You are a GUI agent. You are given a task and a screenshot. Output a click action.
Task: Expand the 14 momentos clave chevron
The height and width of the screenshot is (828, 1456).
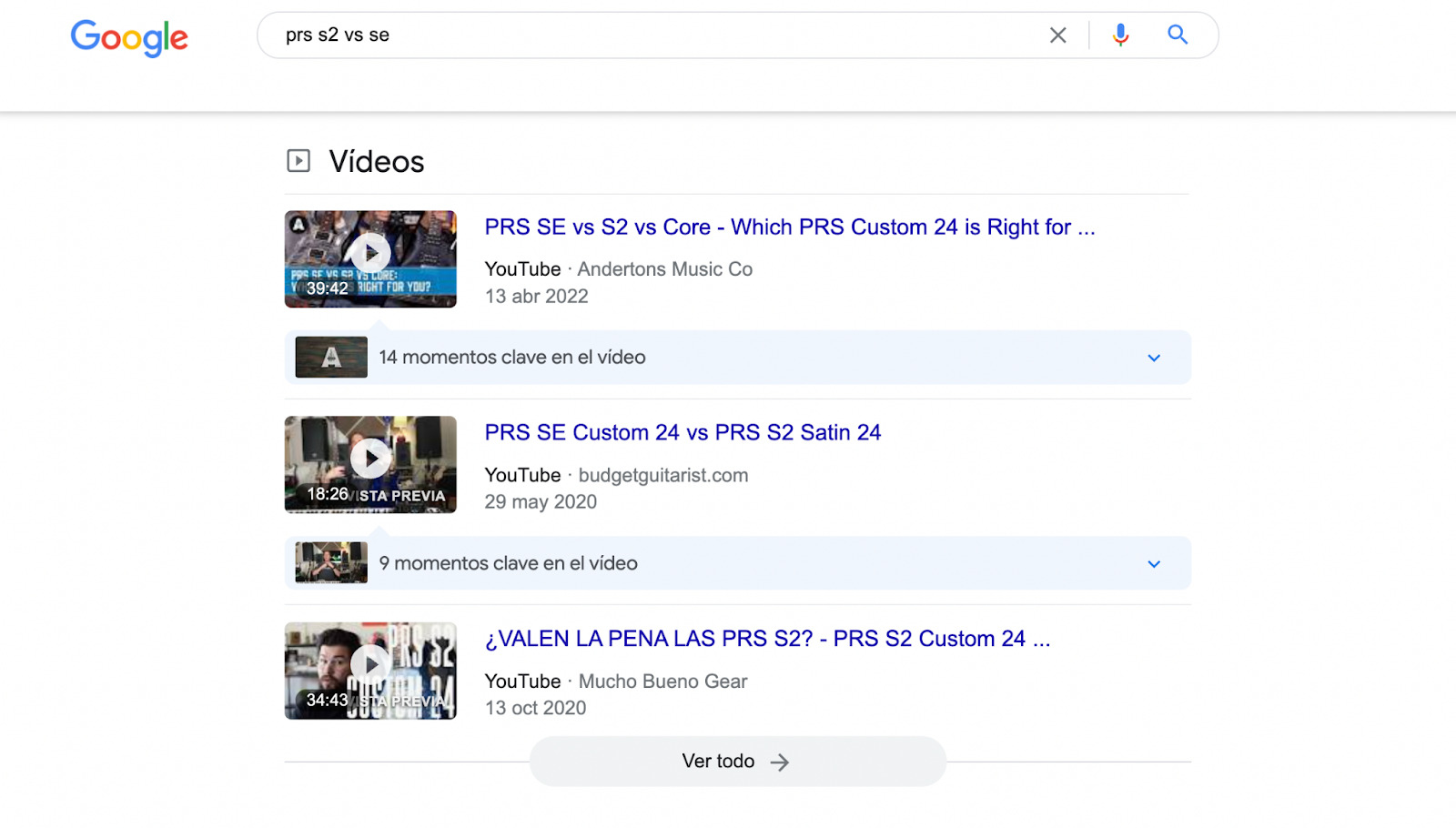point(1154,358)
